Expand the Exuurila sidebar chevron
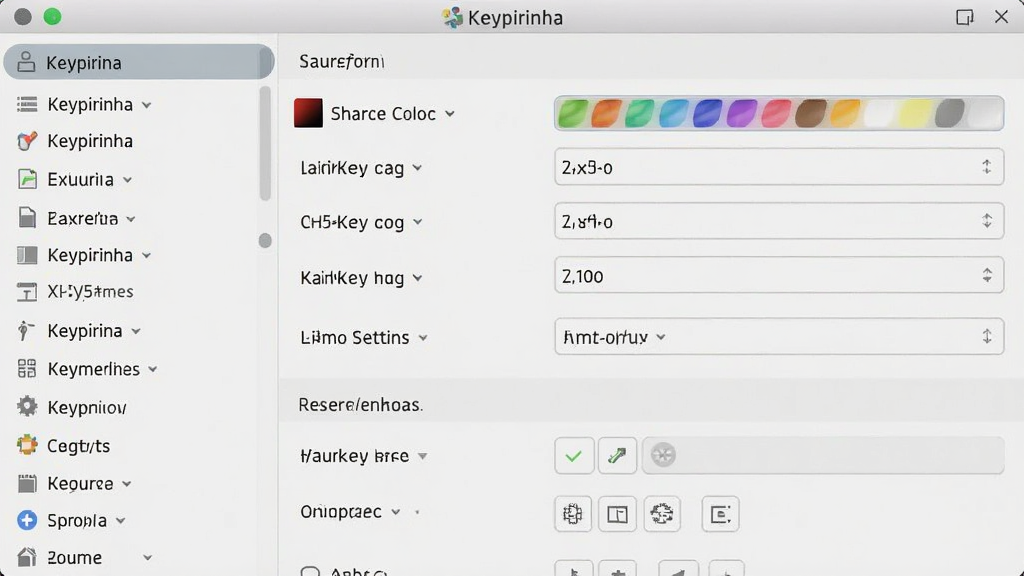This screenshot has width=1024, height=576. [x=128, y=180]
